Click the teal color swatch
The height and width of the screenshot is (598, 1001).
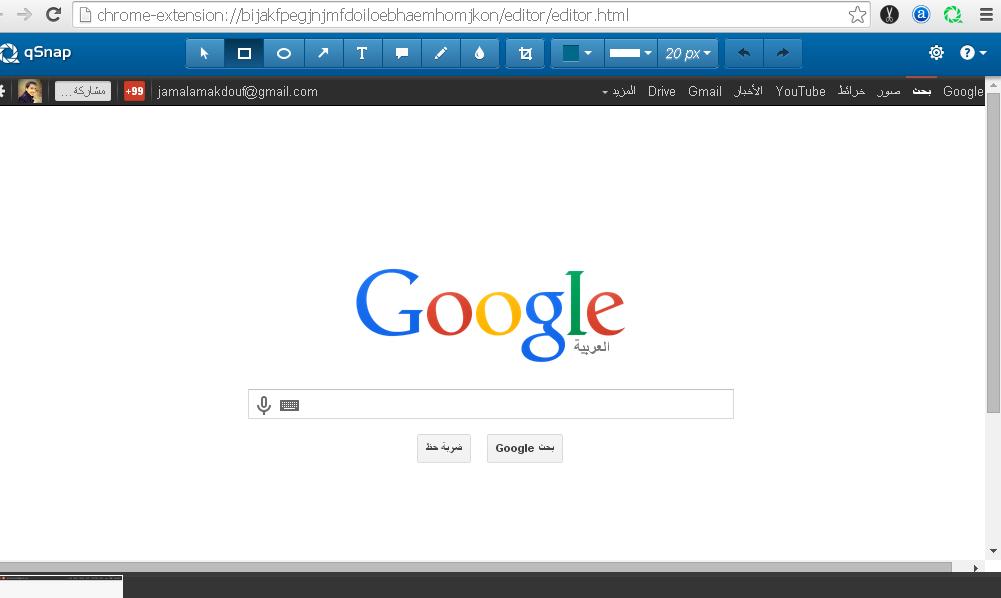pyautogui.click(x=571, y=53)
